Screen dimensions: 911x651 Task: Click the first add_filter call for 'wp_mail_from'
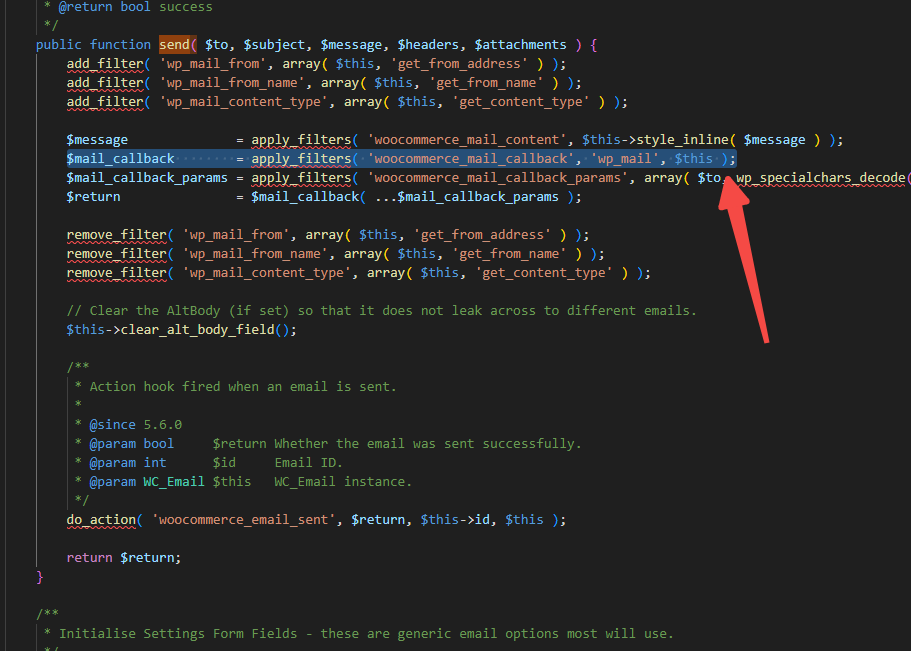tap(105, 64)
